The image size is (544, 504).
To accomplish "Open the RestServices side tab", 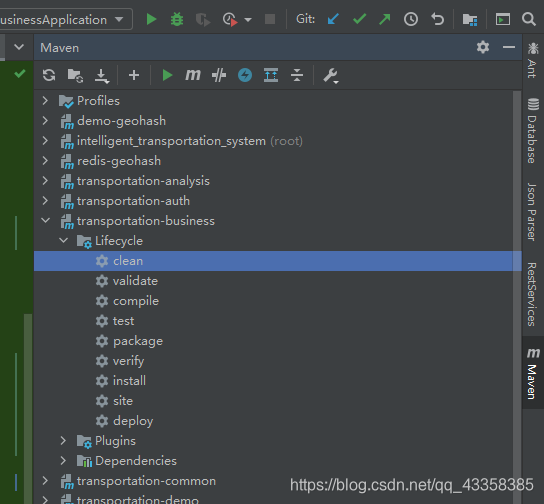I will click(533, 294).
